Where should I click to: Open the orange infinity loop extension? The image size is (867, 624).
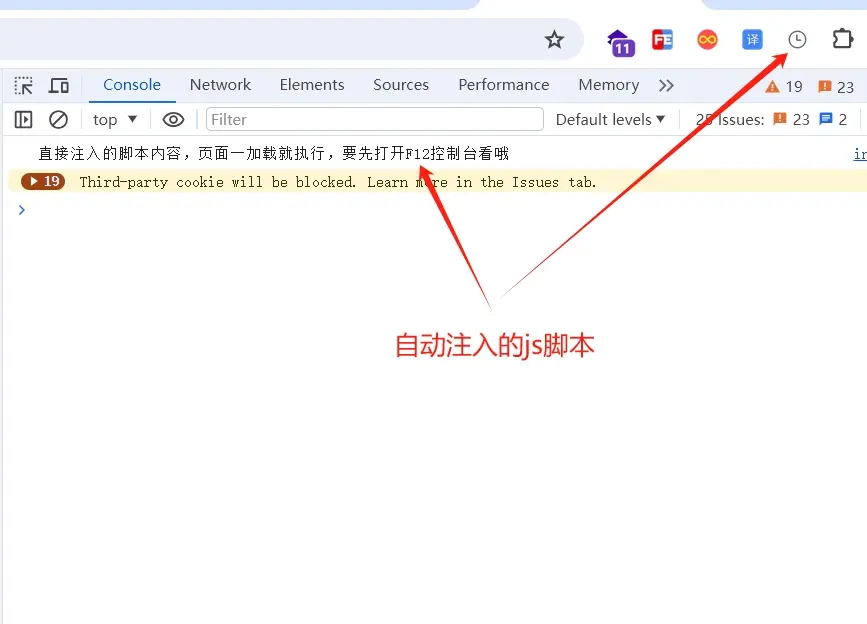point(707,40)
